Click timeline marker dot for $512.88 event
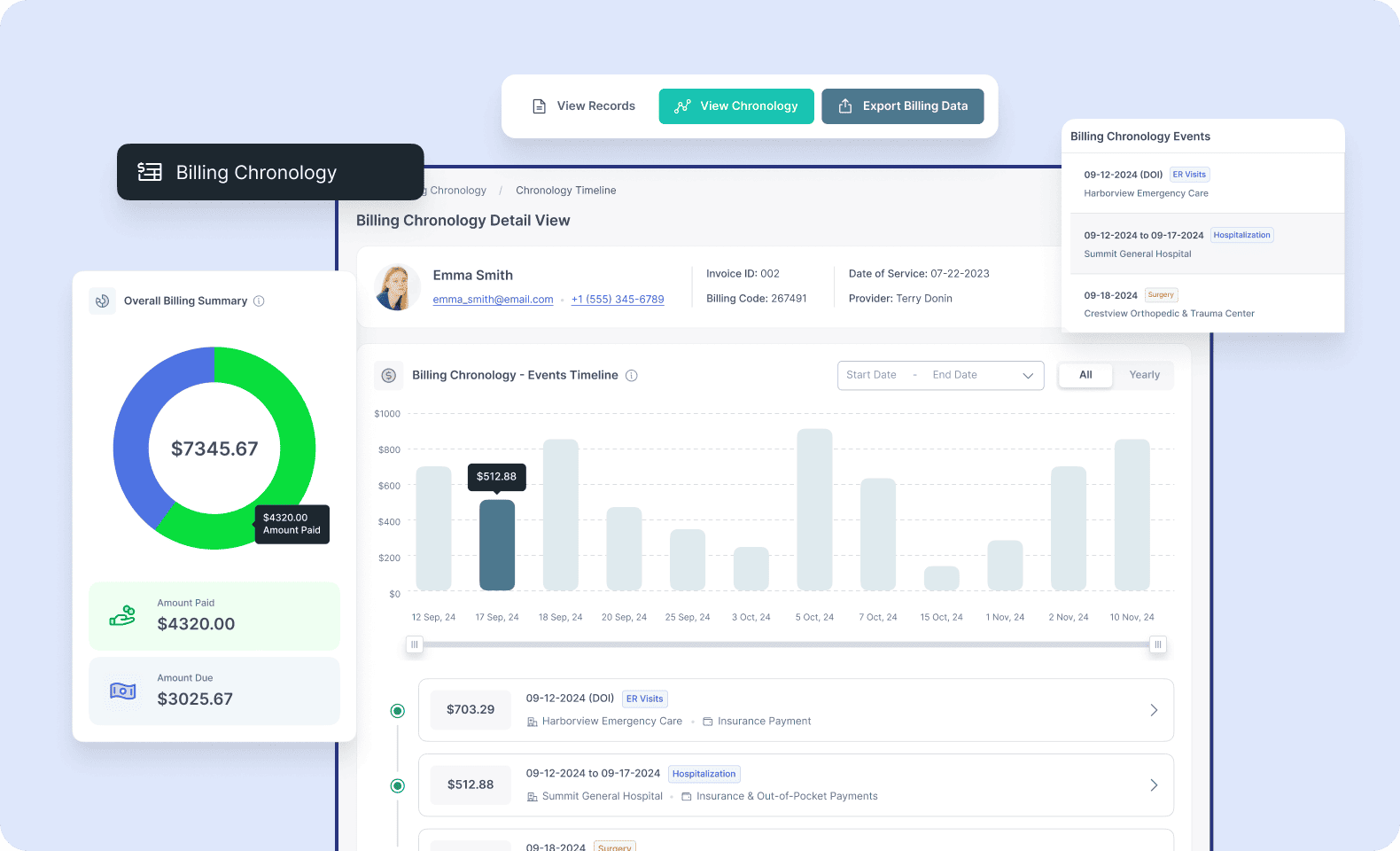The image size is (1400, 851). pyautogui.click(x=398, y=786)
